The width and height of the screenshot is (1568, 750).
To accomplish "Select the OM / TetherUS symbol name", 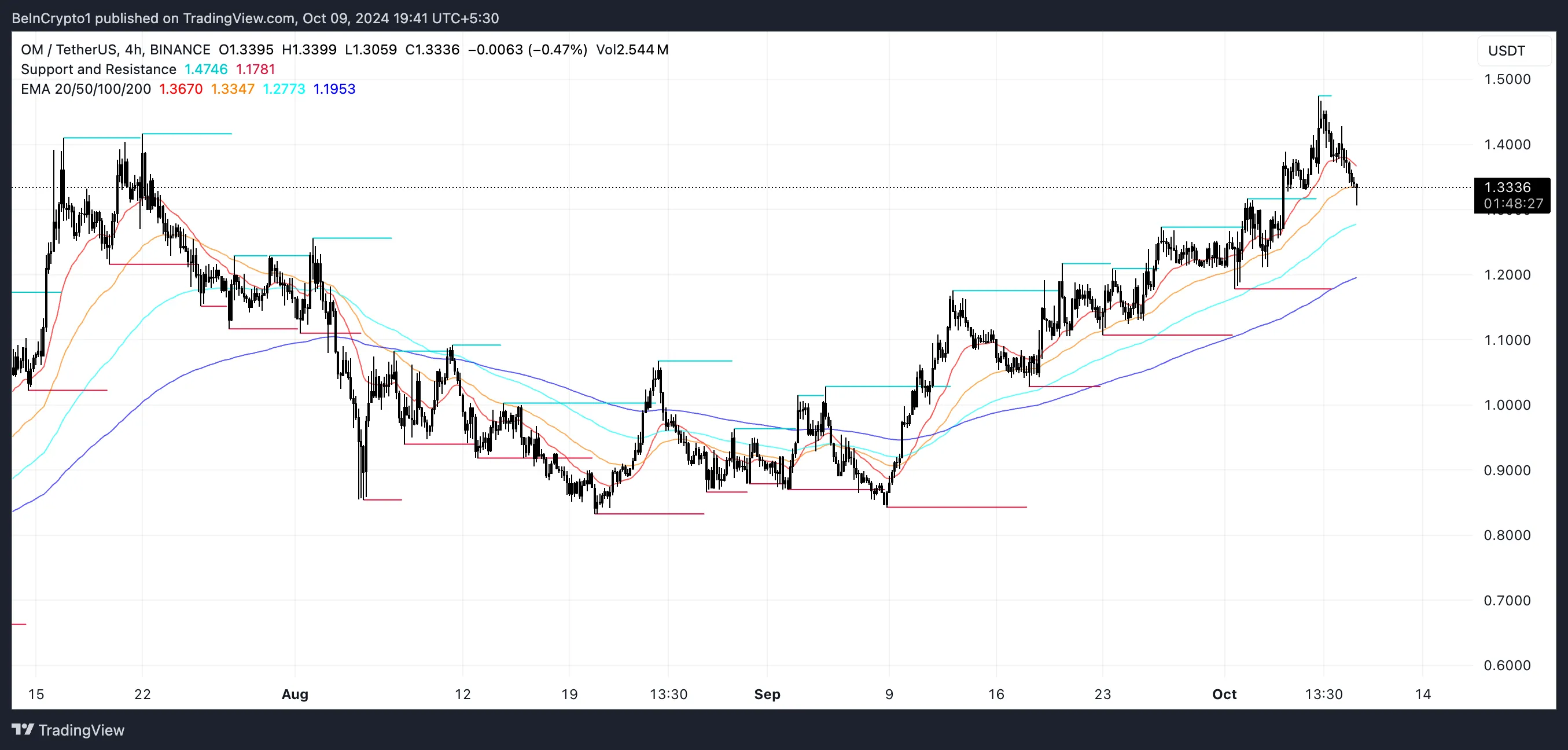I will 70,50.
